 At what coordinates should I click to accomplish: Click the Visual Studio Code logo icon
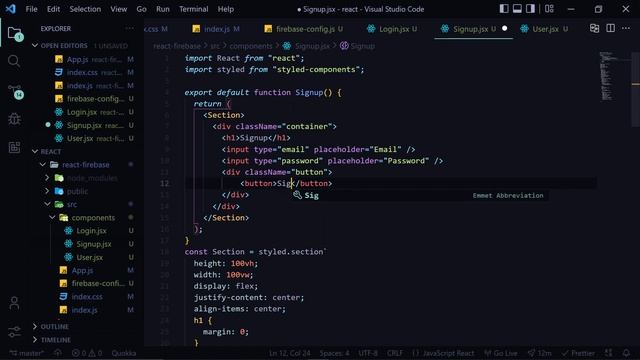[x=11, y=9]
